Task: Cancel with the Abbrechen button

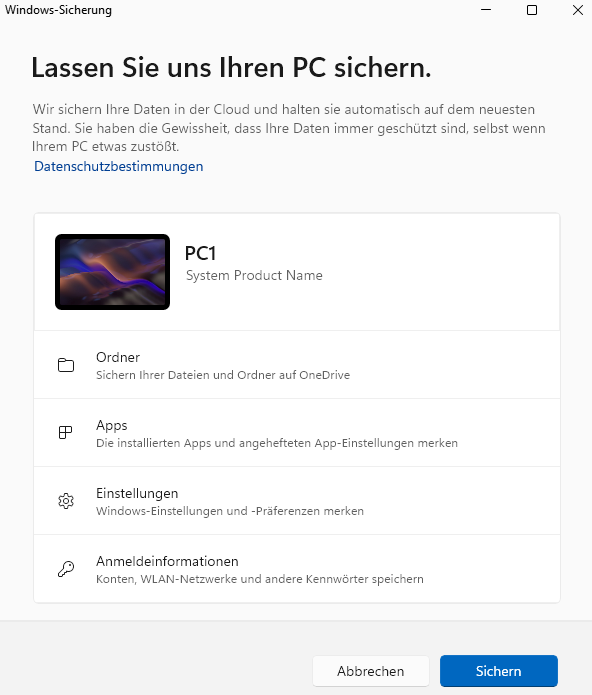Action: click(x=370, y=671)
